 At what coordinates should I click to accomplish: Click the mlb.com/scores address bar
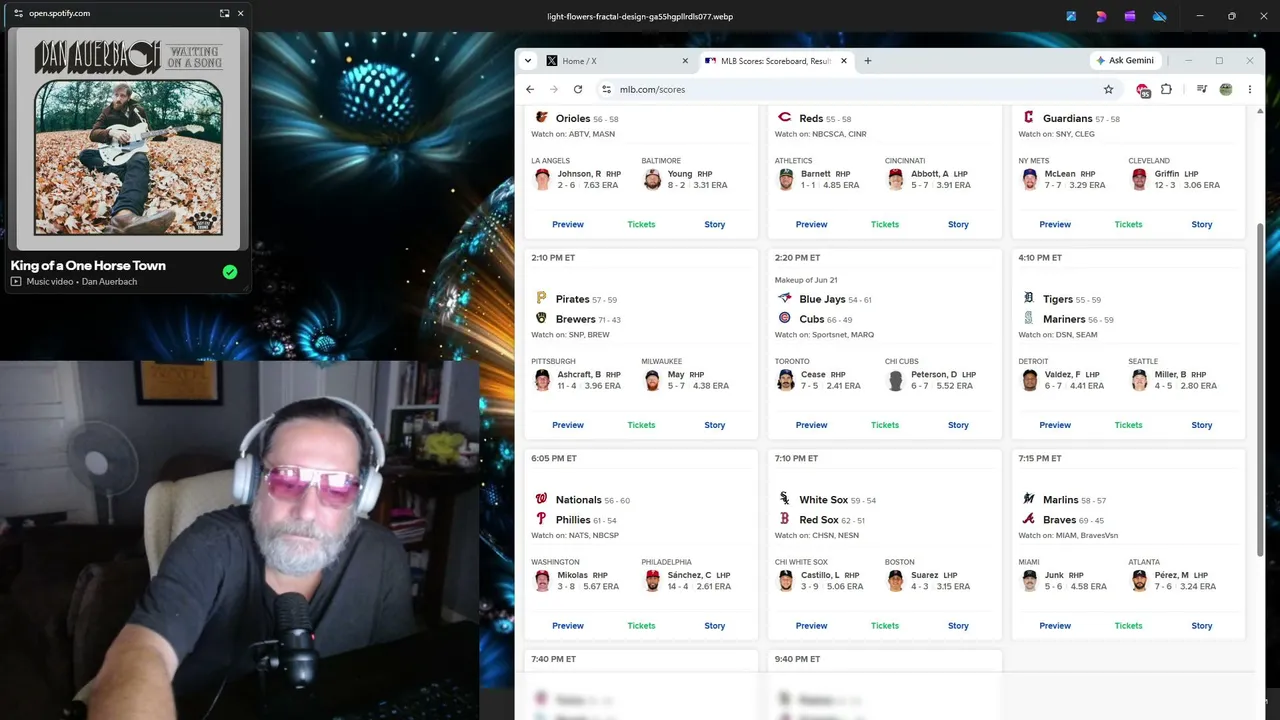point(858,89)
